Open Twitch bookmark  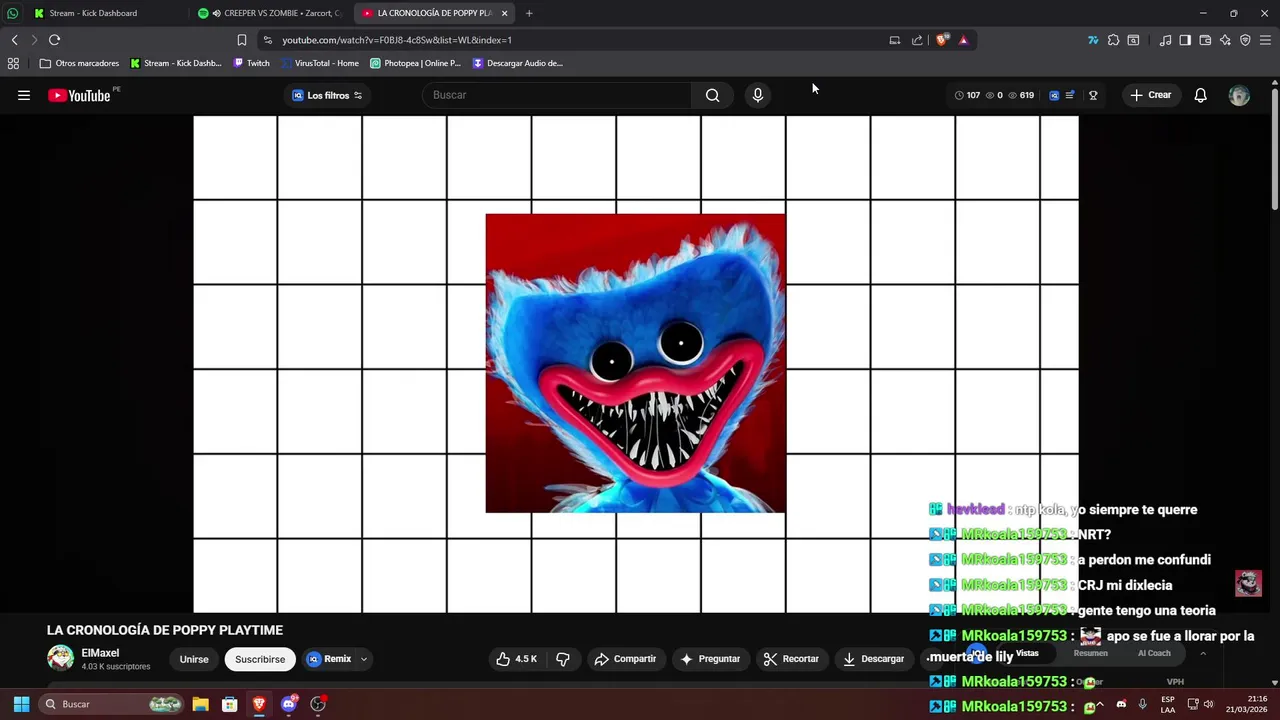click(251, 63)
